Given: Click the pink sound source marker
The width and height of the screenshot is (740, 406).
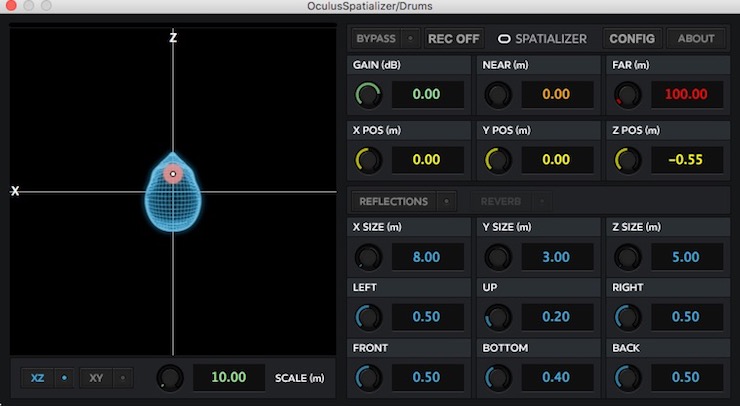Looking at the screenshot, I should (x=173, y=174).
